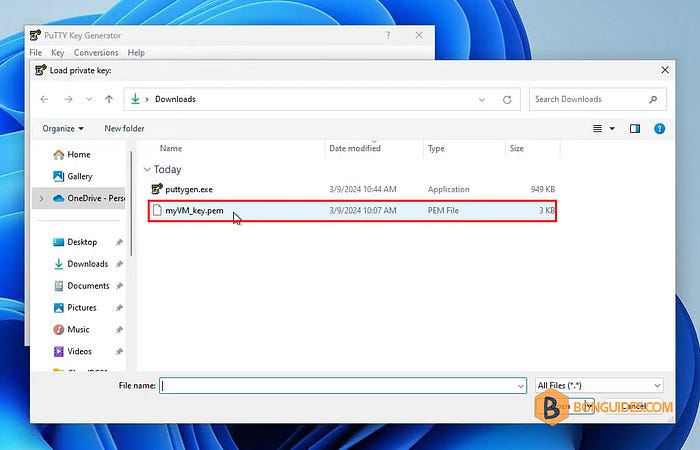Create a New folder
Image resolution: width=700 pixels, height=450 pixels.
[x=124, y=129]
